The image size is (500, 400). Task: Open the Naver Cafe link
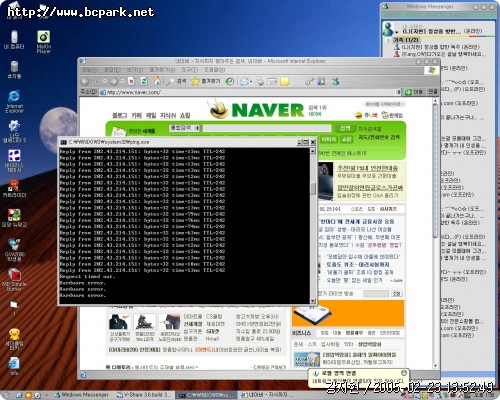coord(137,115)
